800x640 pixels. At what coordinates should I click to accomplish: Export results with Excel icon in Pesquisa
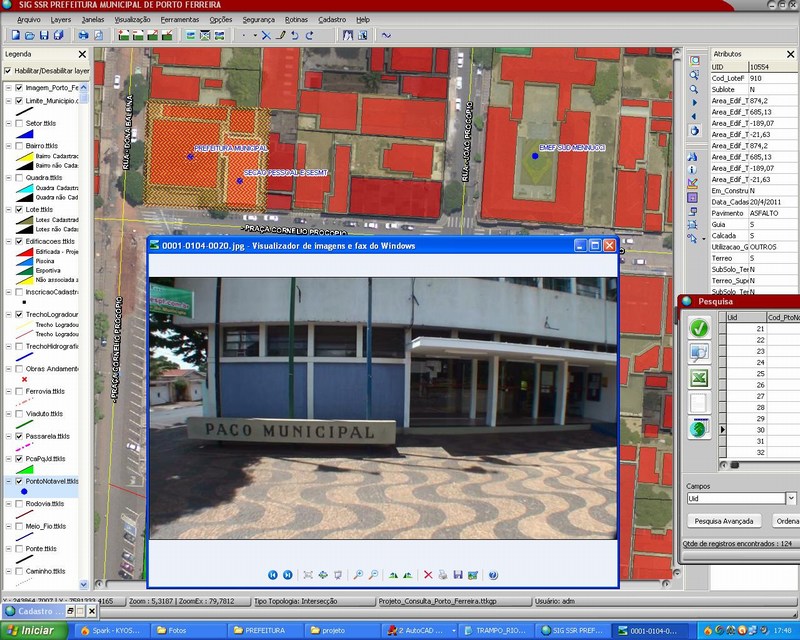700,378
